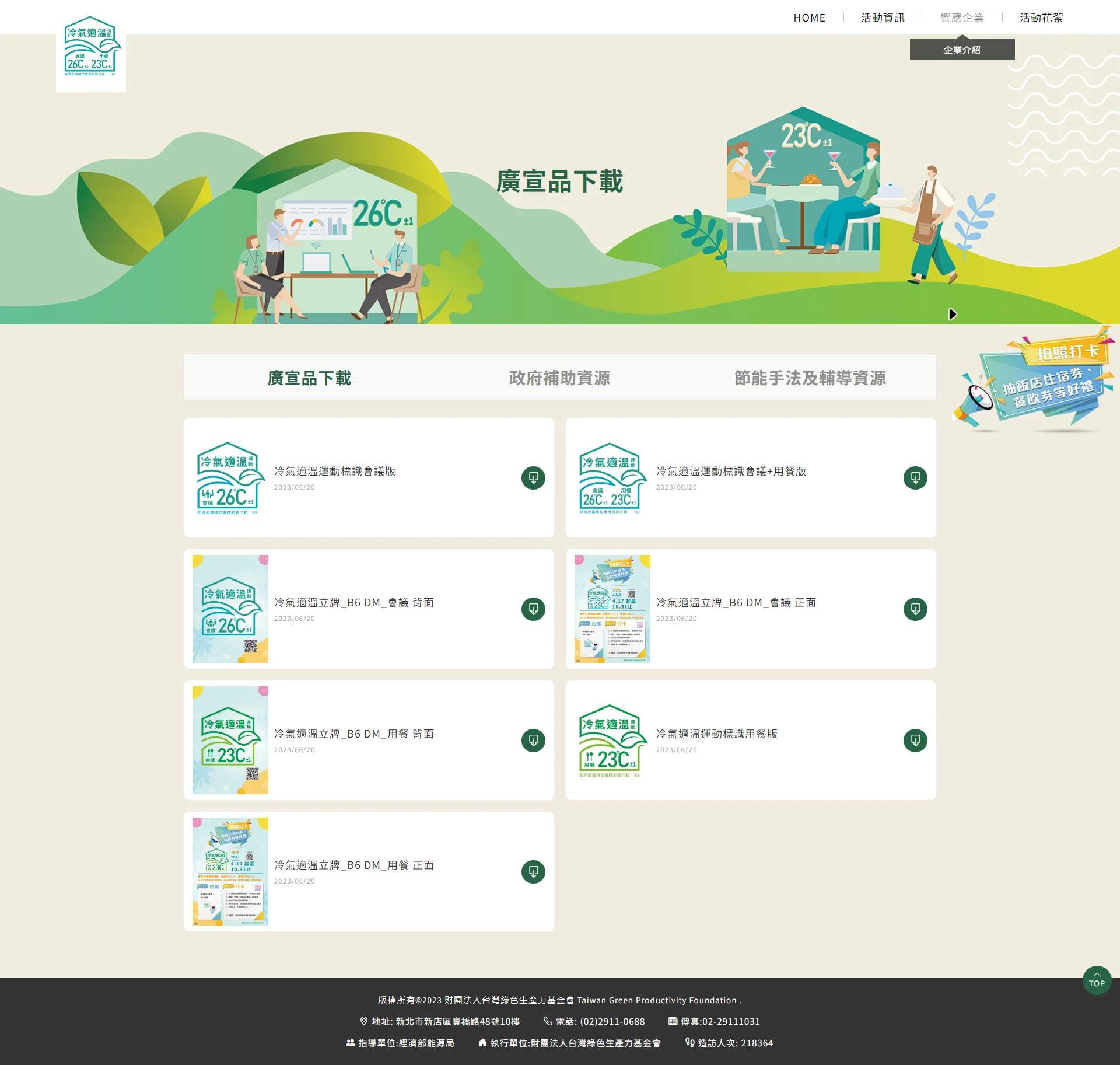Open thumbnail of 冷氣適溫運動標識會議版
The width and height of the screenshot is (1120, 1065).
[x=230, y=478]
